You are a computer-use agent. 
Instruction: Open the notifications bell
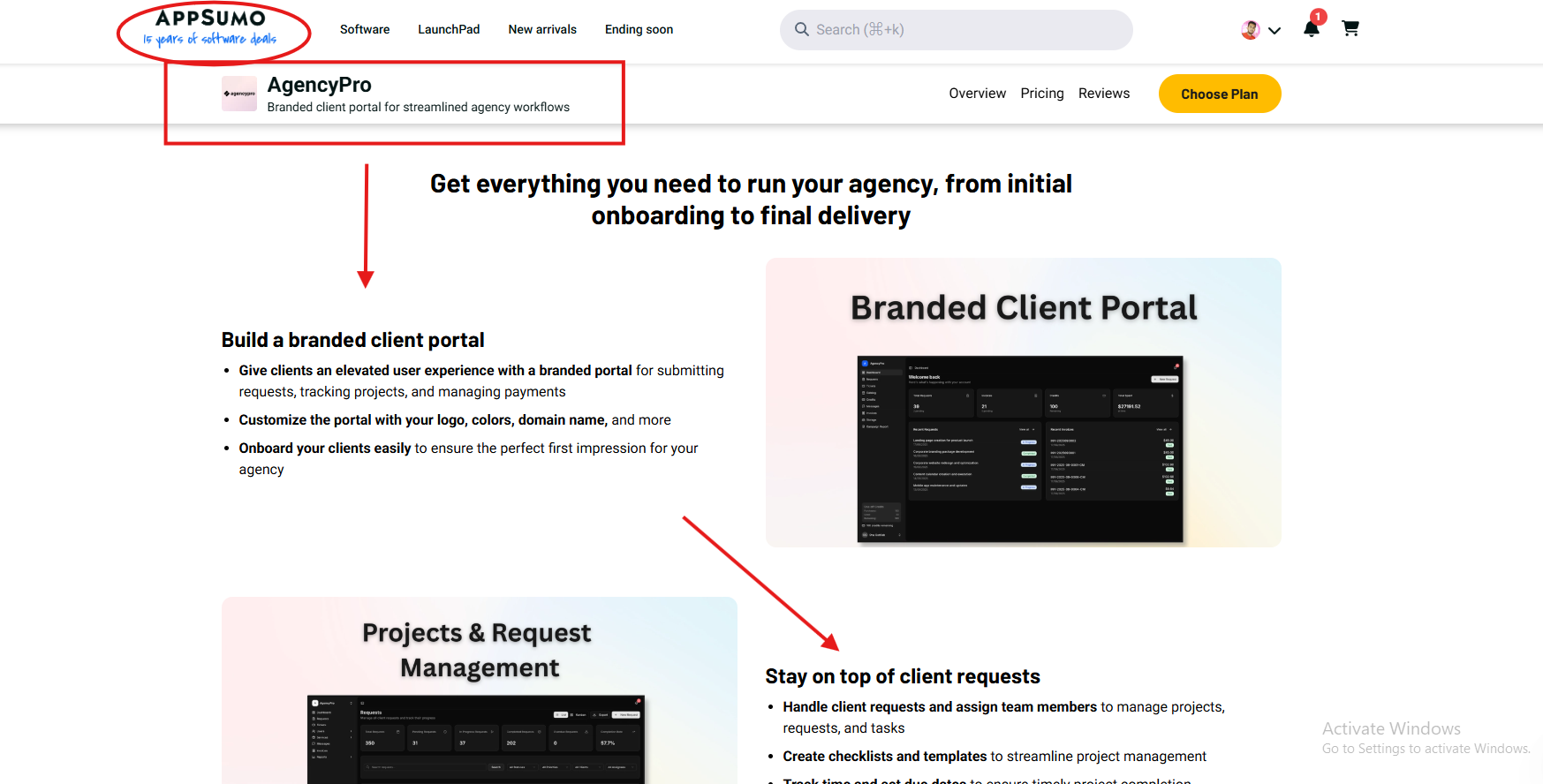[1312, 28]
